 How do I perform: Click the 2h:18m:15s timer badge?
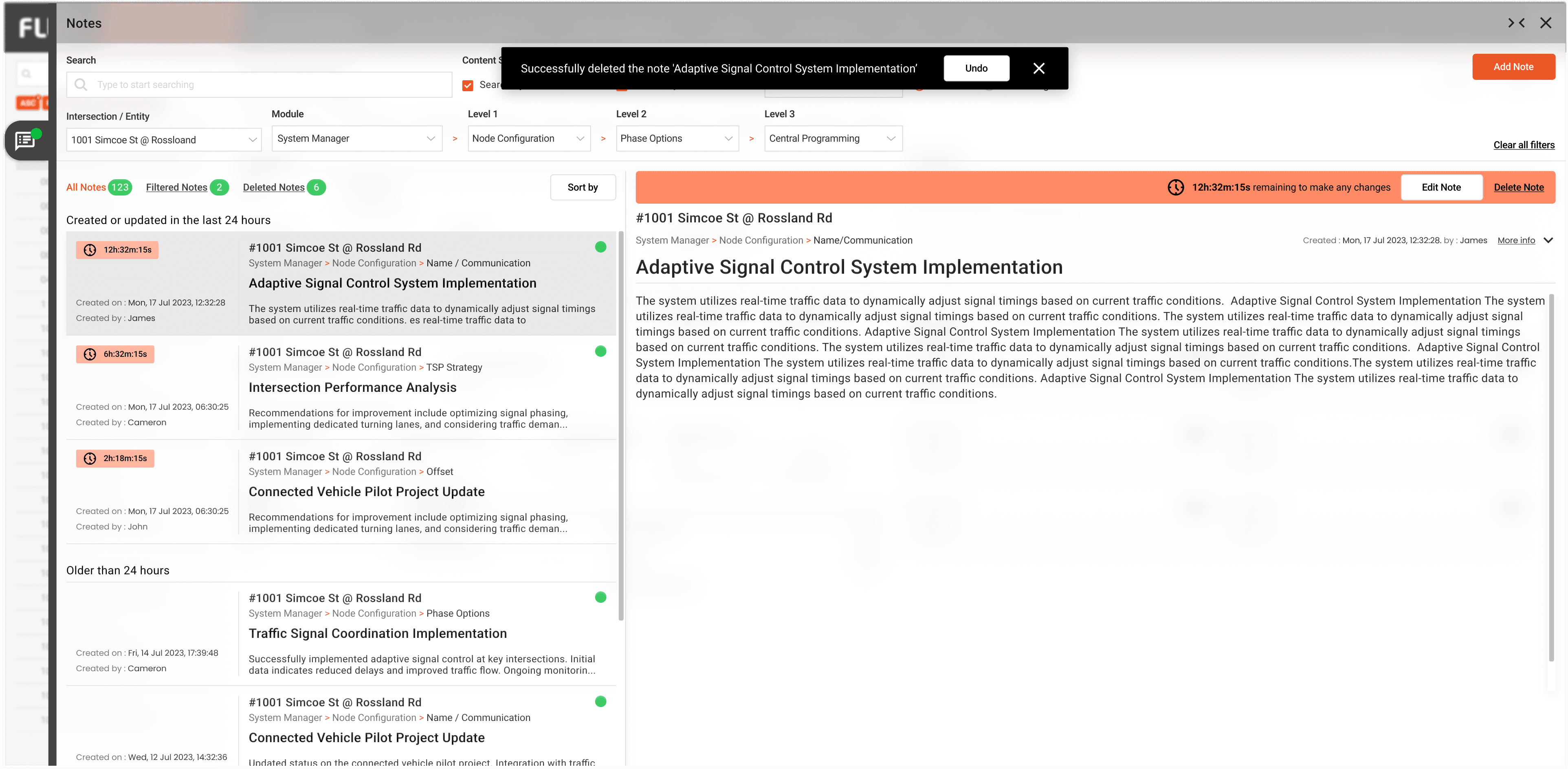(115, 458)
